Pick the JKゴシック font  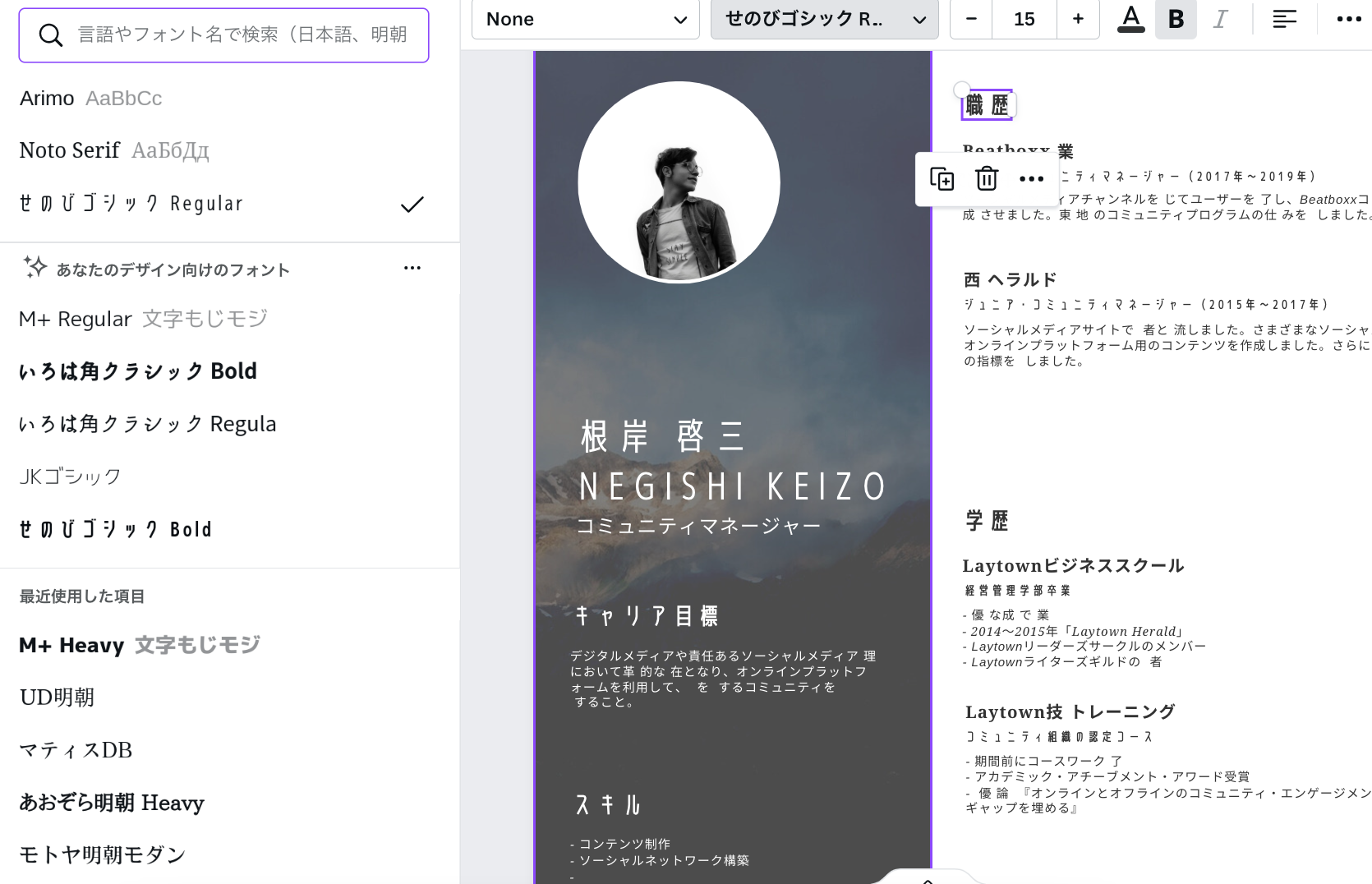coord(71,477)
